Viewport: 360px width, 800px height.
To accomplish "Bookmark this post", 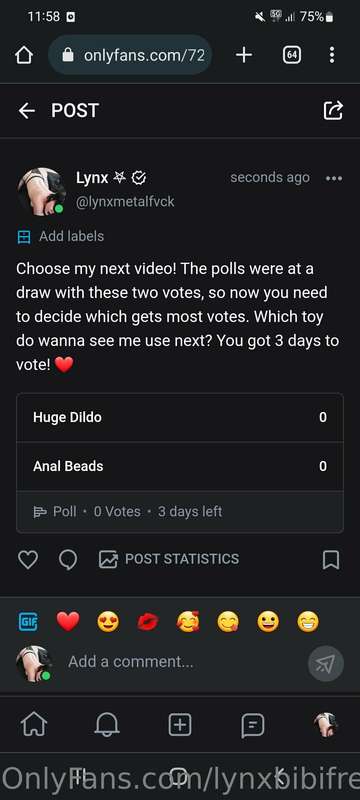I will pyautogui.click(x=331, y=560).
